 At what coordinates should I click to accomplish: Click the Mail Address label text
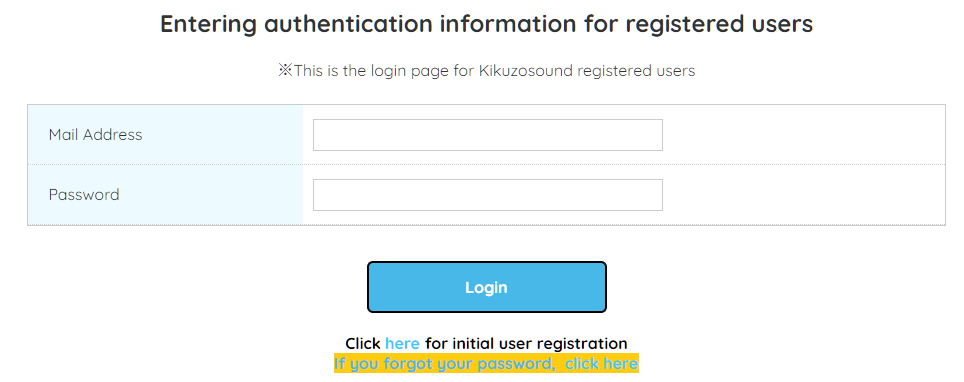[x=95, y=135]
